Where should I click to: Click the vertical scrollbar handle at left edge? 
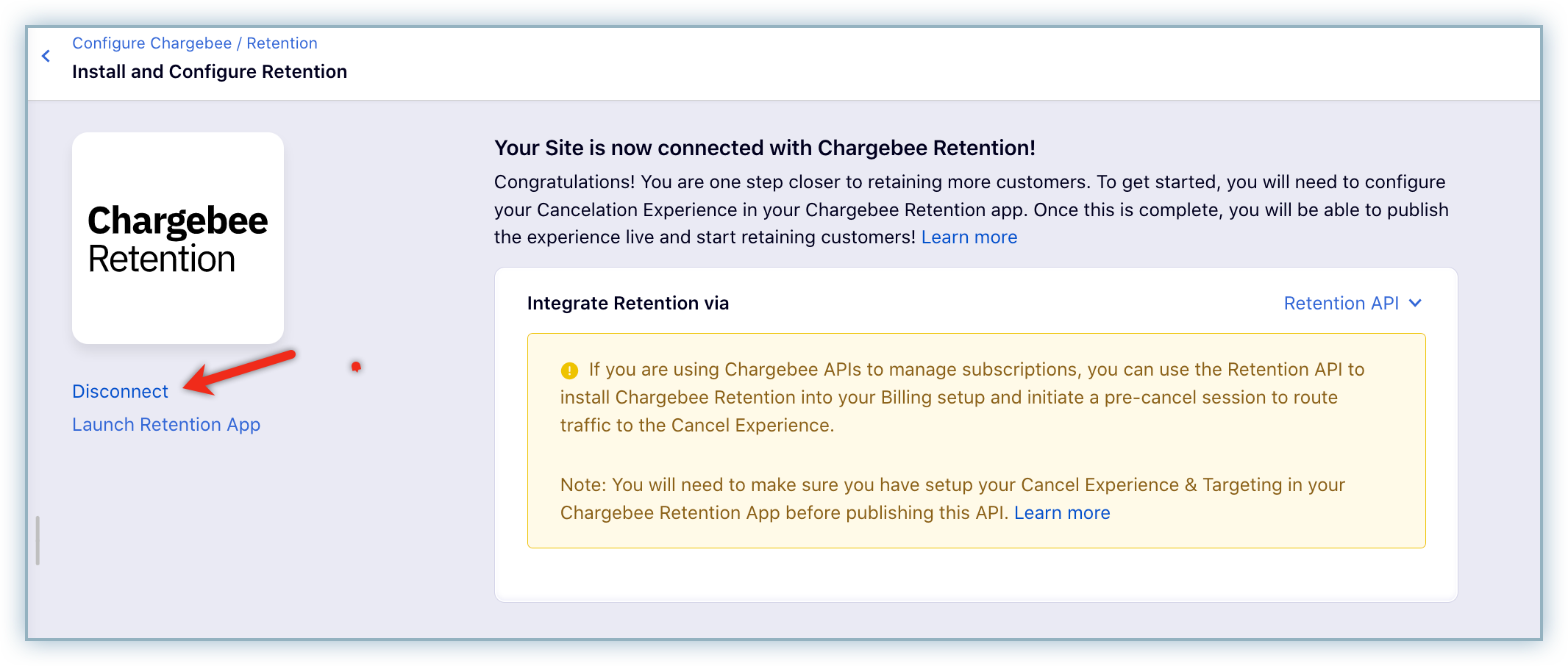[38, 541]
